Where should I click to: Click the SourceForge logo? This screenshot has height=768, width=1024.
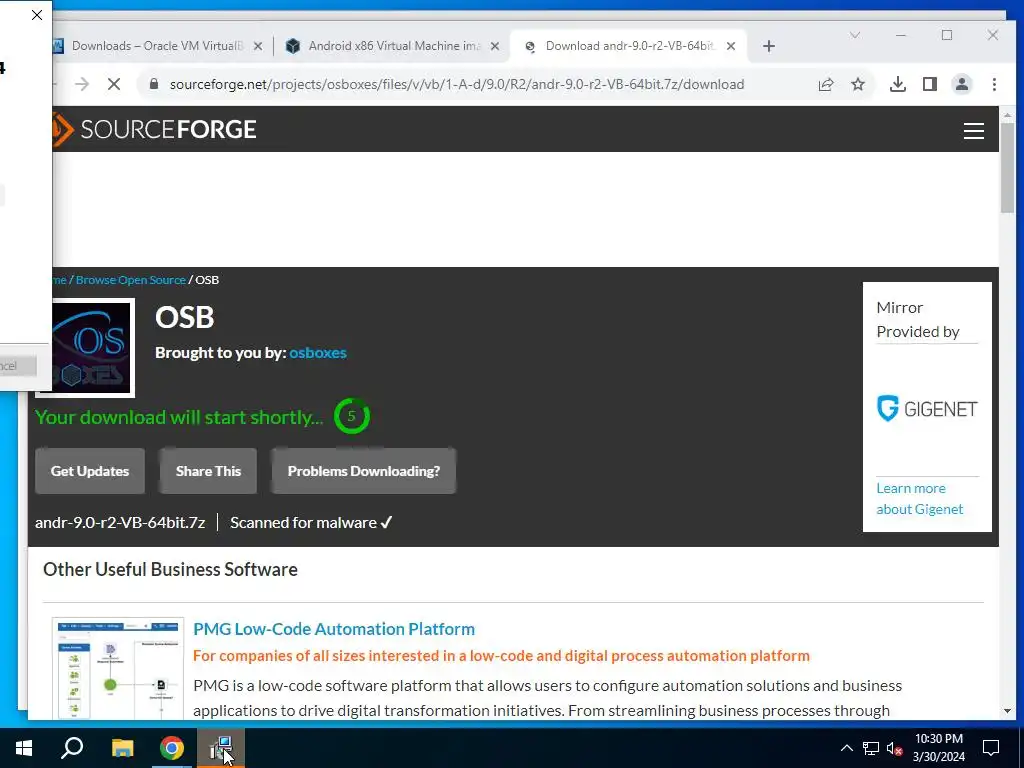155,129
